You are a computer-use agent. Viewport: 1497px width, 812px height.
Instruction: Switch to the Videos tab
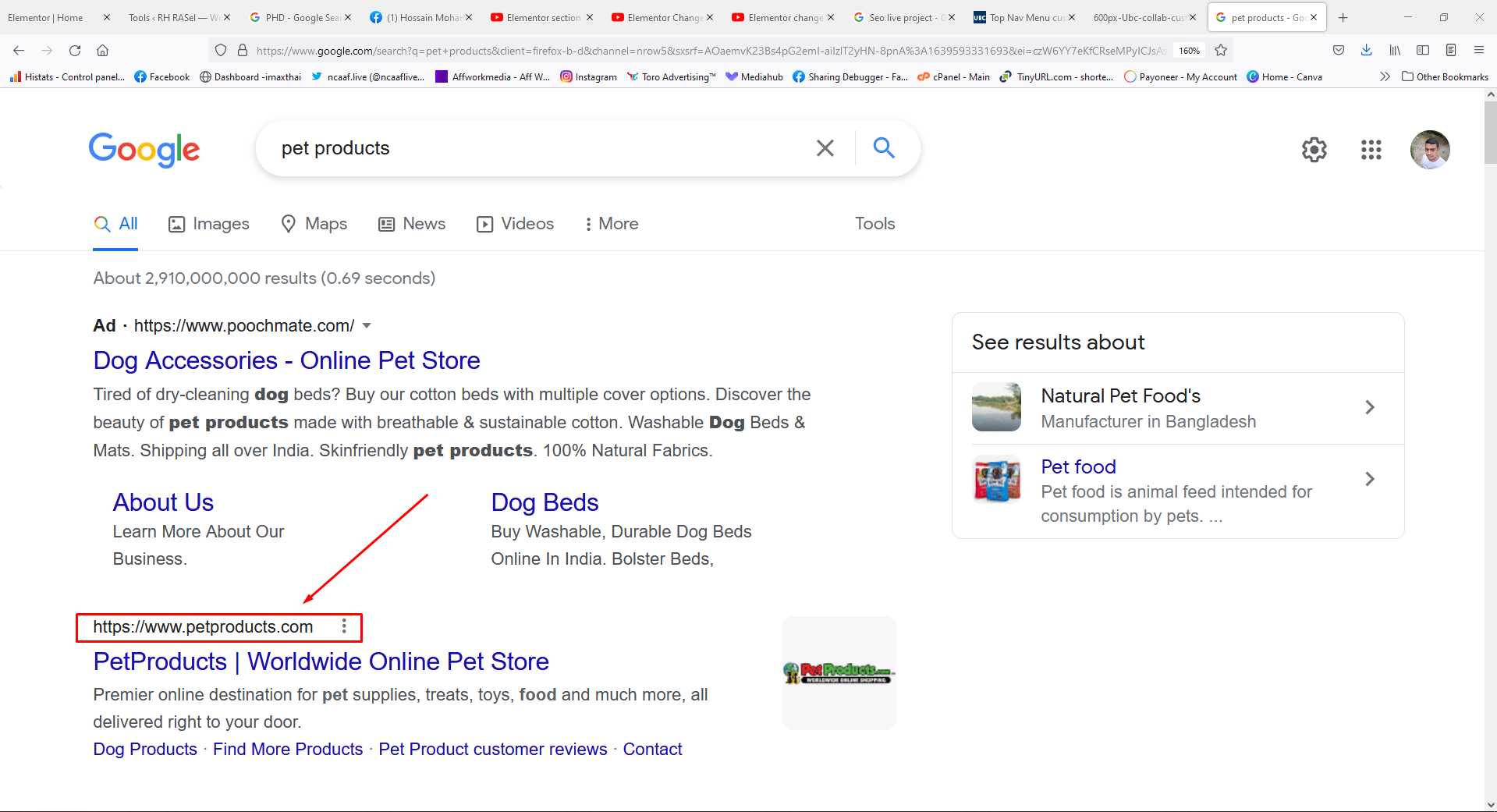pyautogui.click(x=515, y=224)
